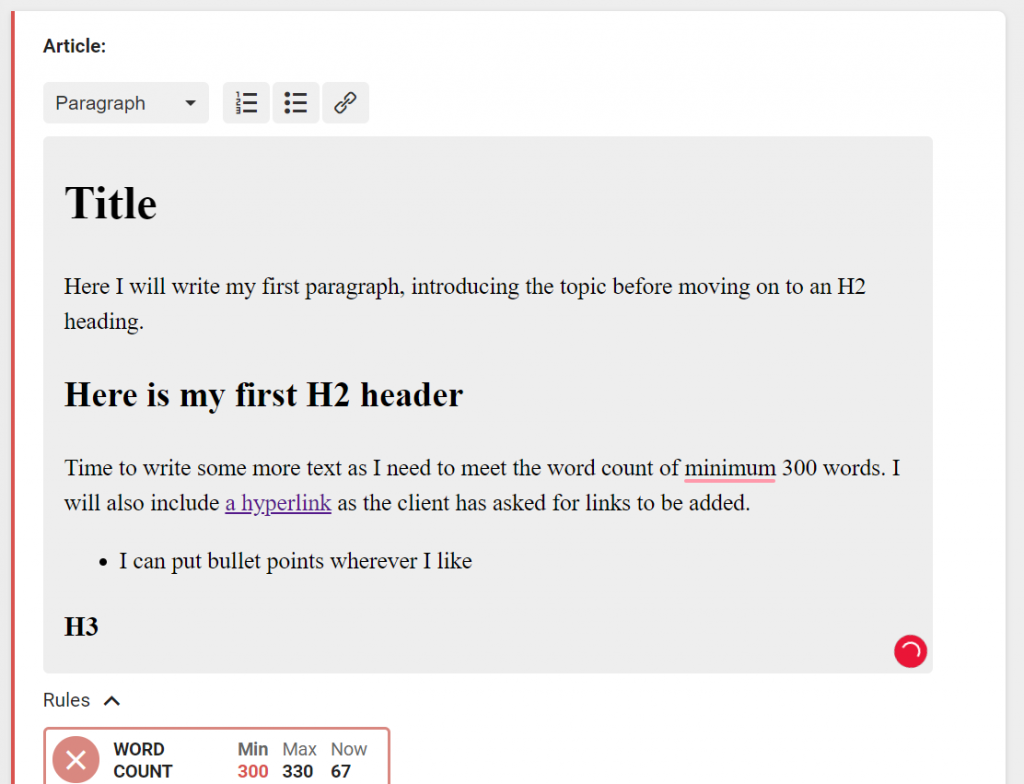Click the underlined word 'minimum'
Image resolution: width=1024 pixels, height=784 pixels.
click(729, 468)
